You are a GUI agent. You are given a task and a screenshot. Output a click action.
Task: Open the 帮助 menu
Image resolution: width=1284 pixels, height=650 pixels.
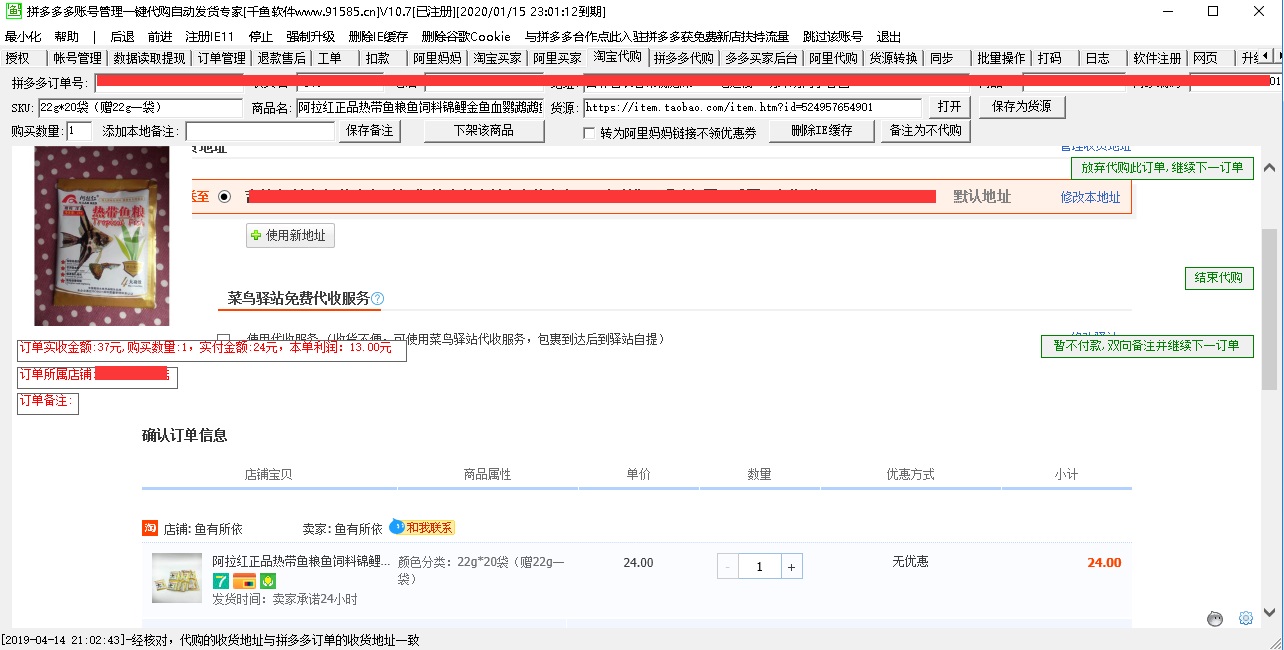pos(66,37)
